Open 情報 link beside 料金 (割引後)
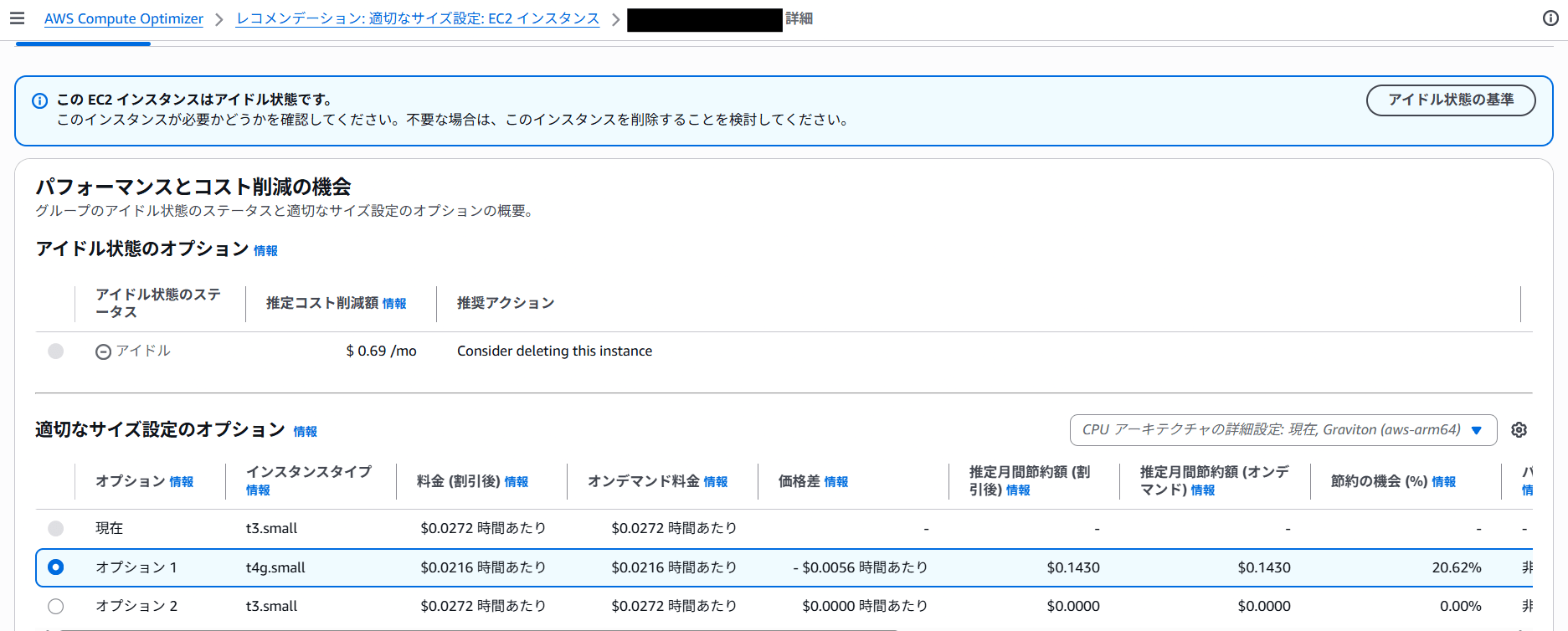 (x=517, y=482)
